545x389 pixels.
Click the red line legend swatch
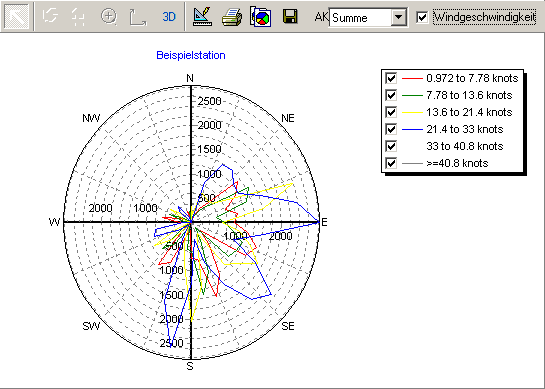coord(412,79)
